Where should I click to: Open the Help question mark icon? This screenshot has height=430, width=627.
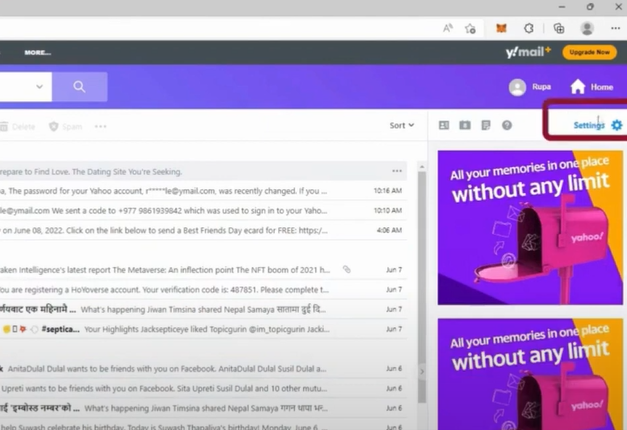click(507, 125)
